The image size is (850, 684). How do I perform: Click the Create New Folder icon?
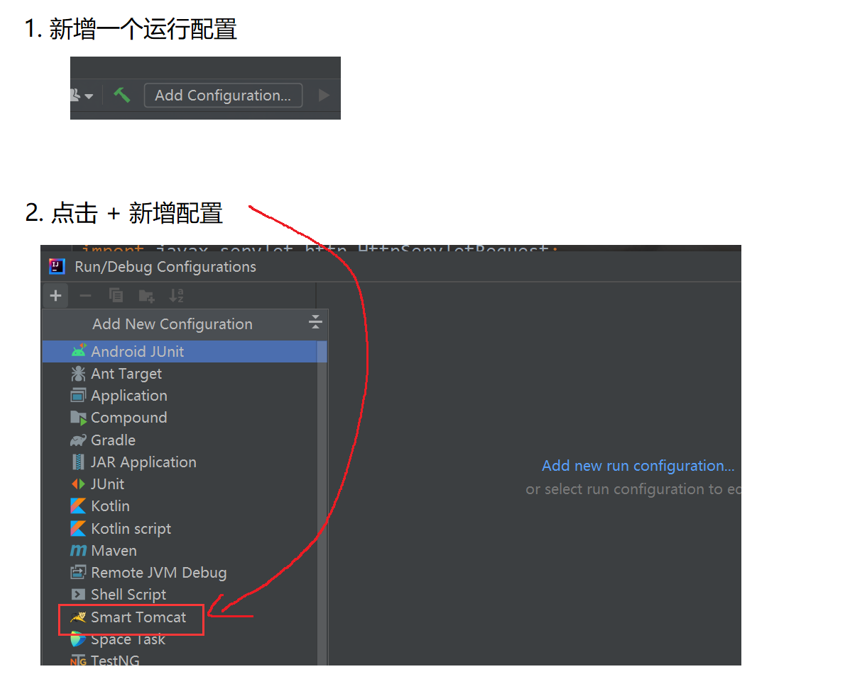(x=146, y=296)
